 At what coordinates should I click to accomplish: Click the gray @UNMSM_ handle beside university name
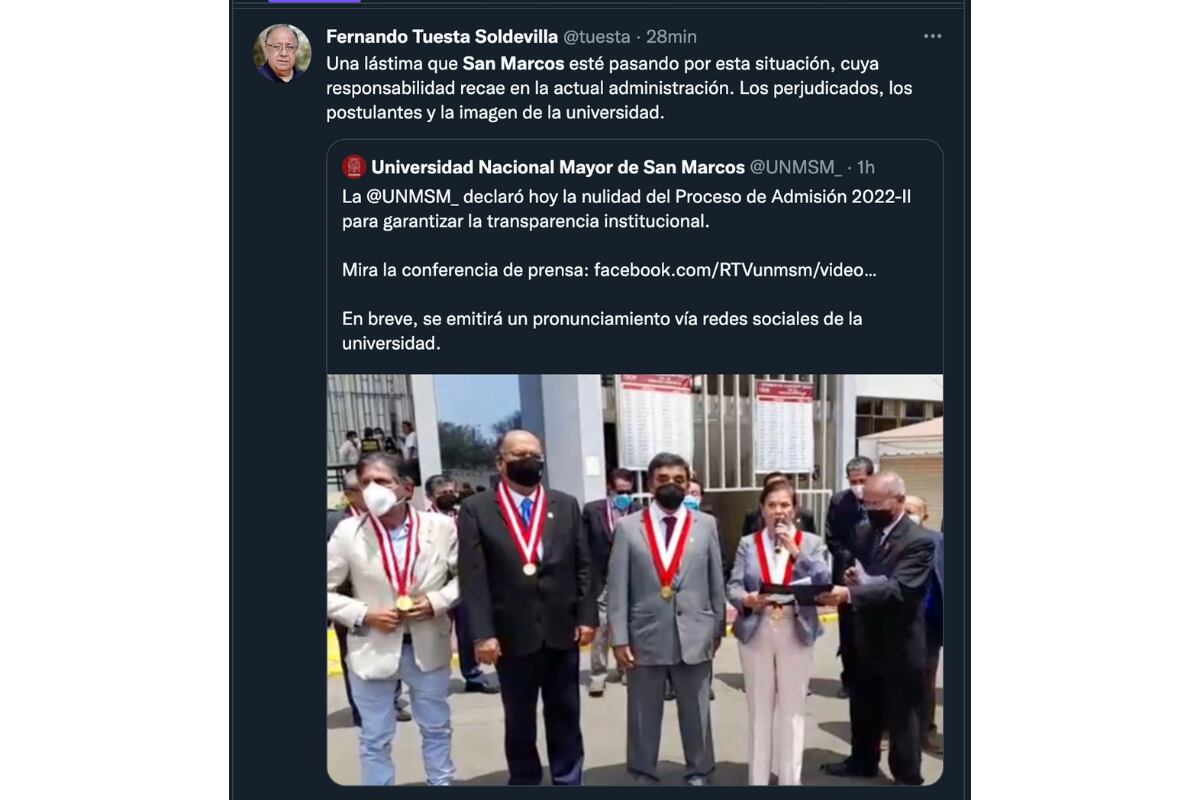point(796,167)
